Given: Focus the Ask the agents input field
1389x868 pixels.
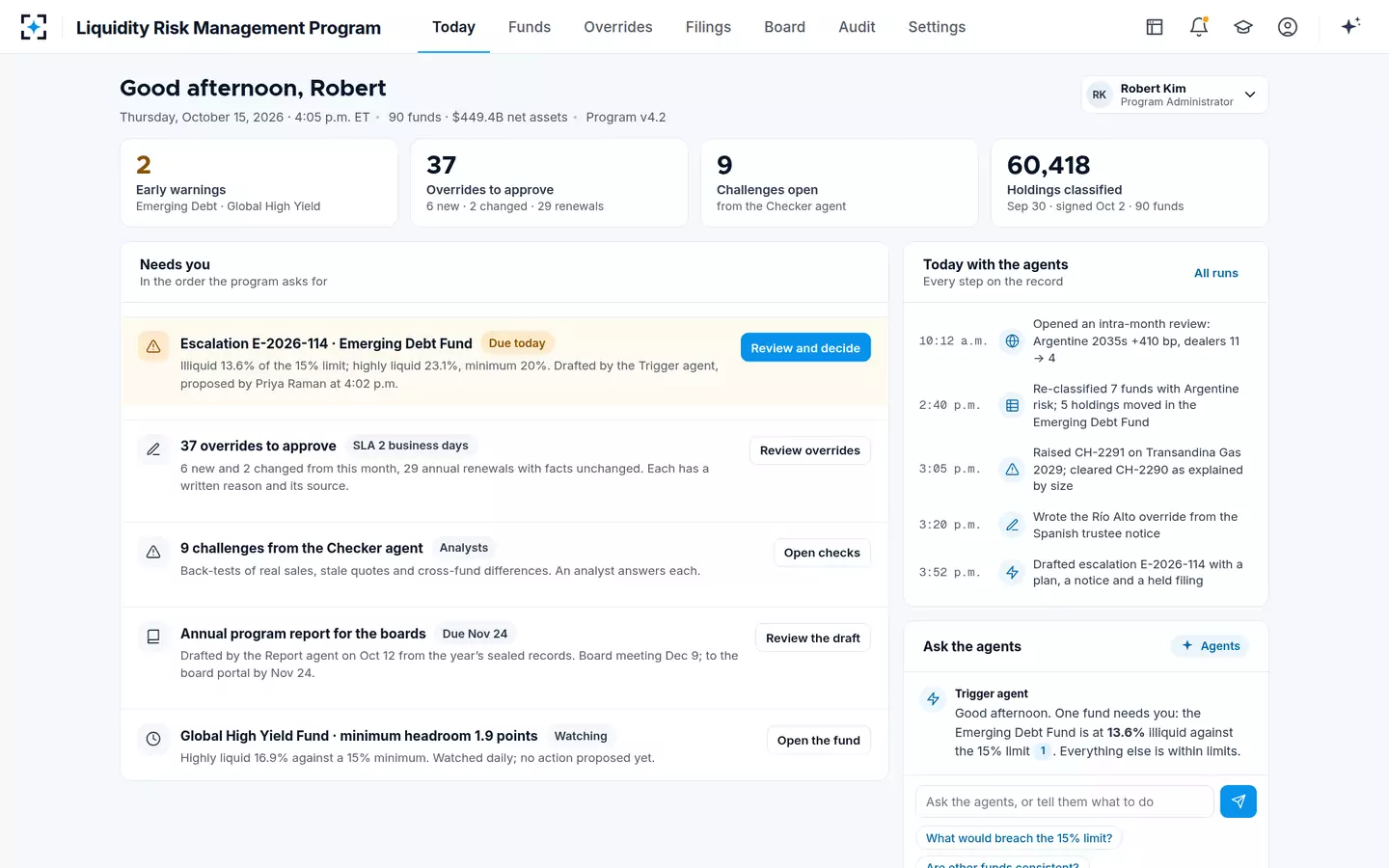Looking at the screenshot, I should pos(1064,801).
